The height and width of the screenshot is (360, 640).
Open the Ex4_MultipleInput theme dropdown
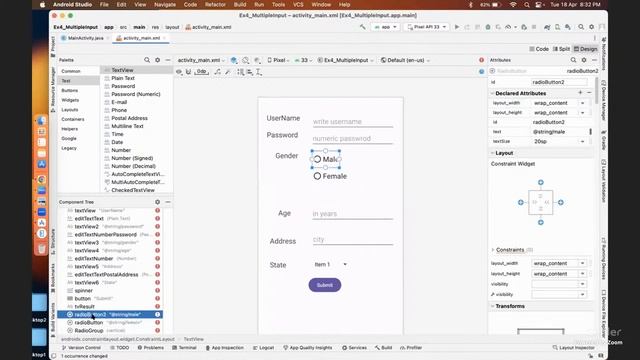pyautogui.click(x=345, y=60)
